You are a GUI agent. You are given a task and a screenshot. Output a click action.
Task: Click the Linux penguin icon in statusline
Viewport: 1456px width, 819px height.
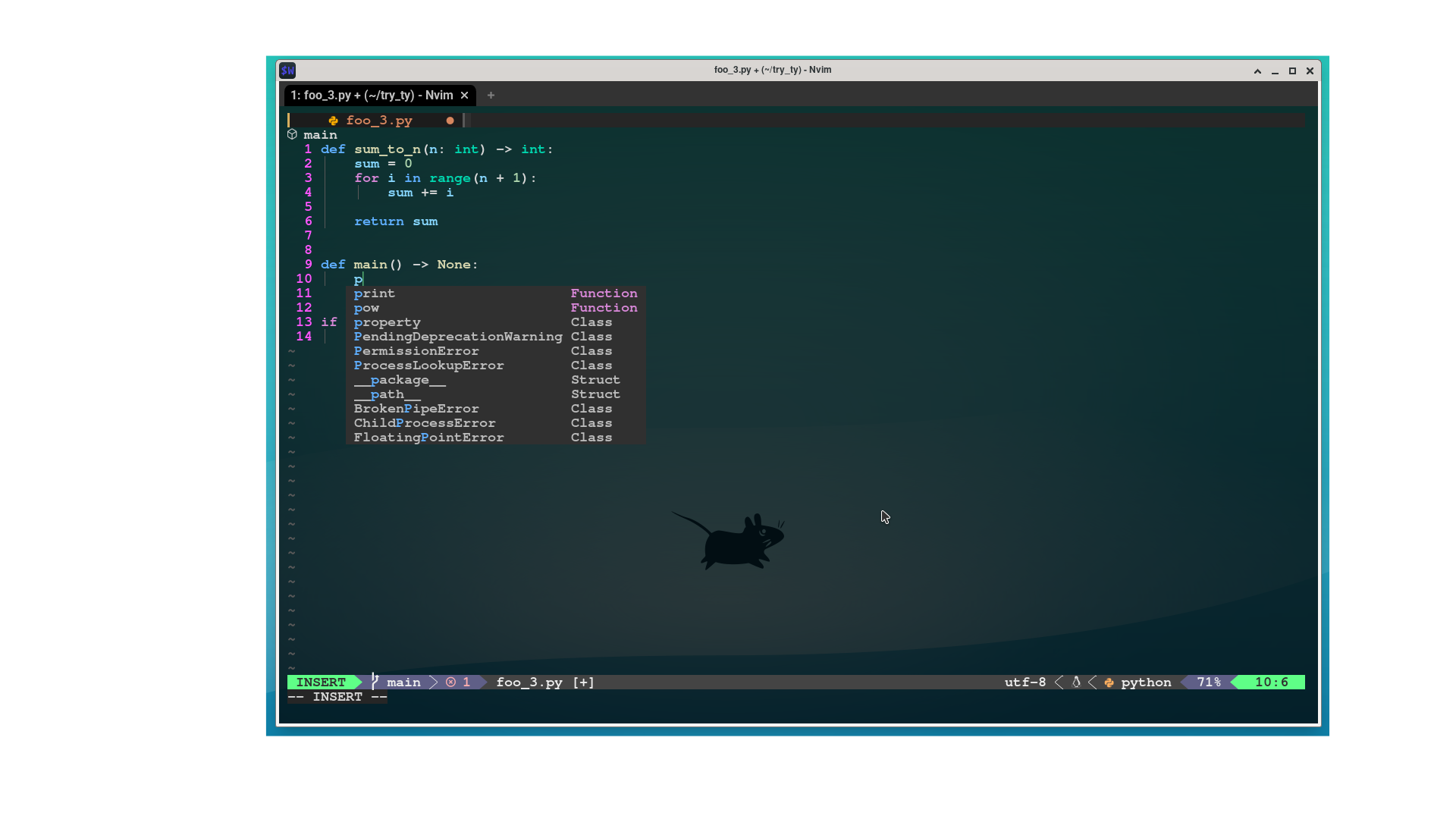(x=1075, y=682)
